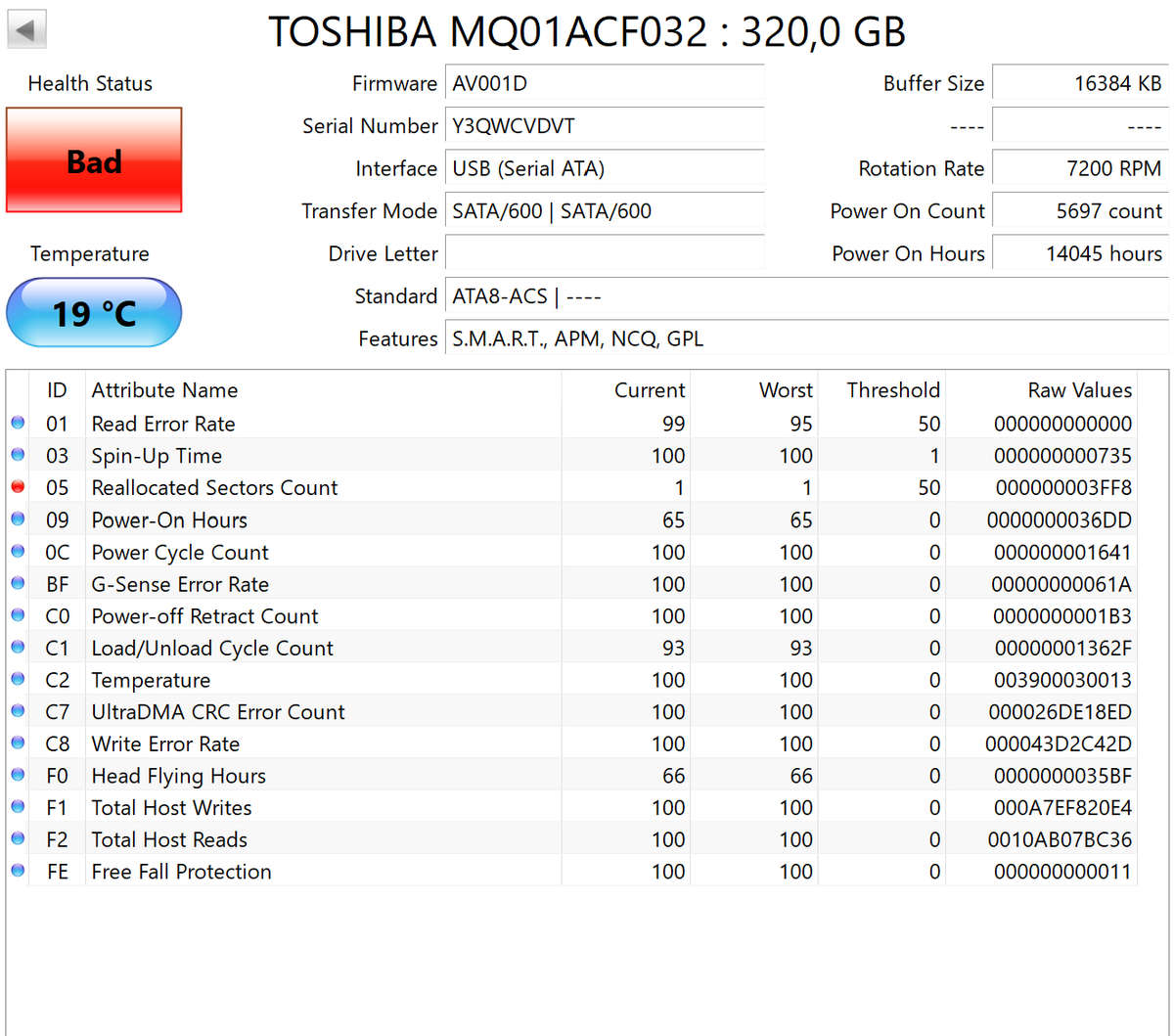
Task: Click the blue 19 °C temperature badge
Action: pyautogui.click(x=93, y=313)
